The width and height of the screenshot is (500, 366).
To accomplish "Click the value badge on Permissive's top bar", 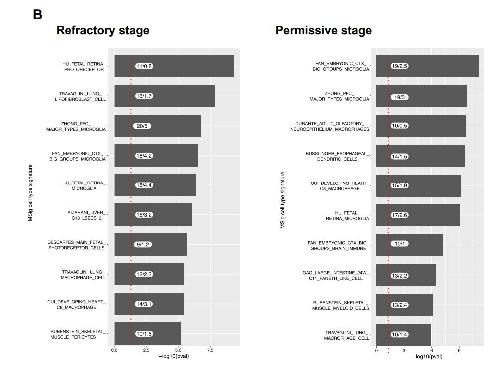I will point(399,66).
